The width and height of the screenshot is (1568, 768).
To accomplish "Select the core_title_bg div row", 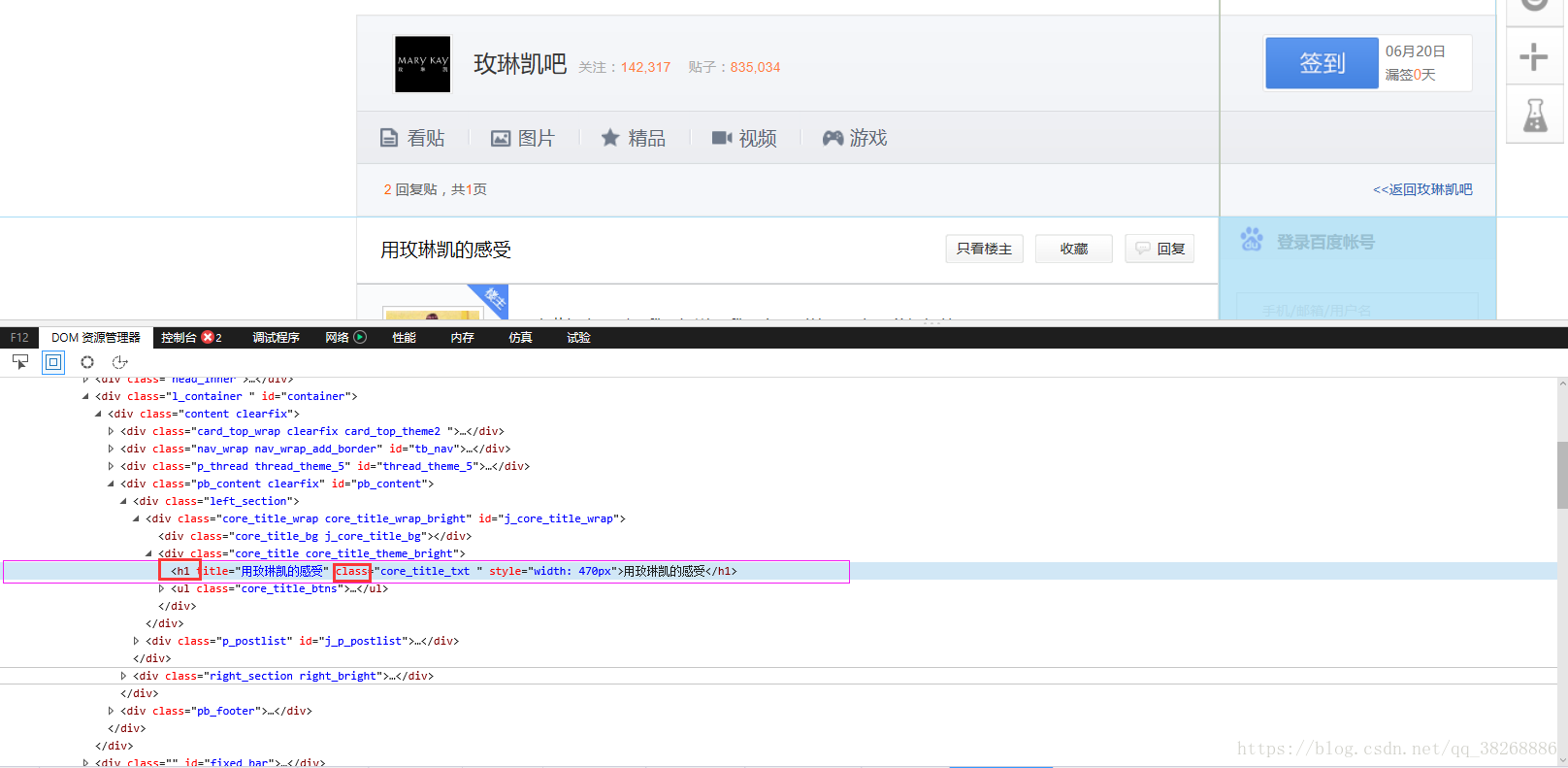I will pos(315,536).
